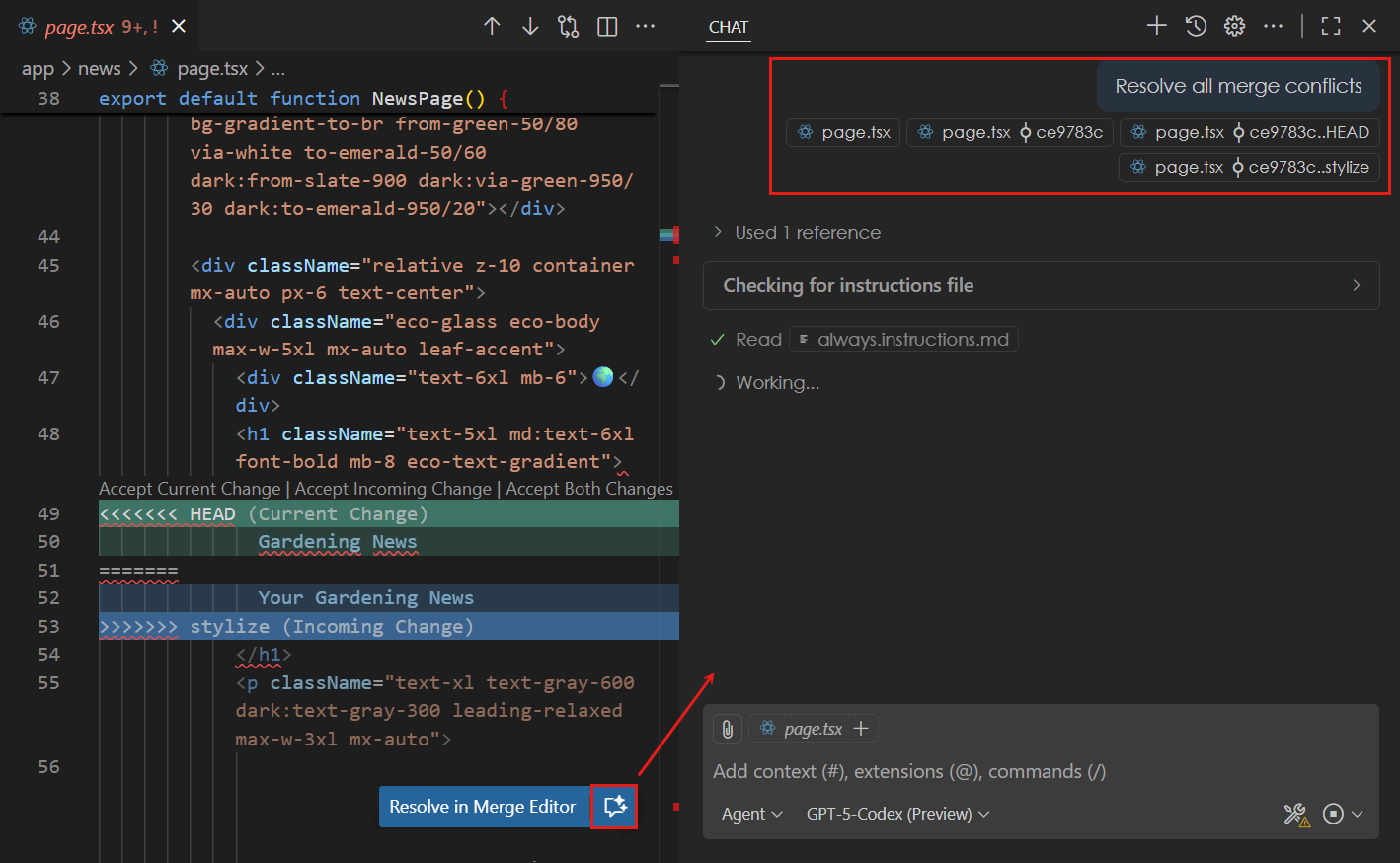Open chat history via the clock icon
The width and height of the screenshot is (1400, 863).
1195,26
